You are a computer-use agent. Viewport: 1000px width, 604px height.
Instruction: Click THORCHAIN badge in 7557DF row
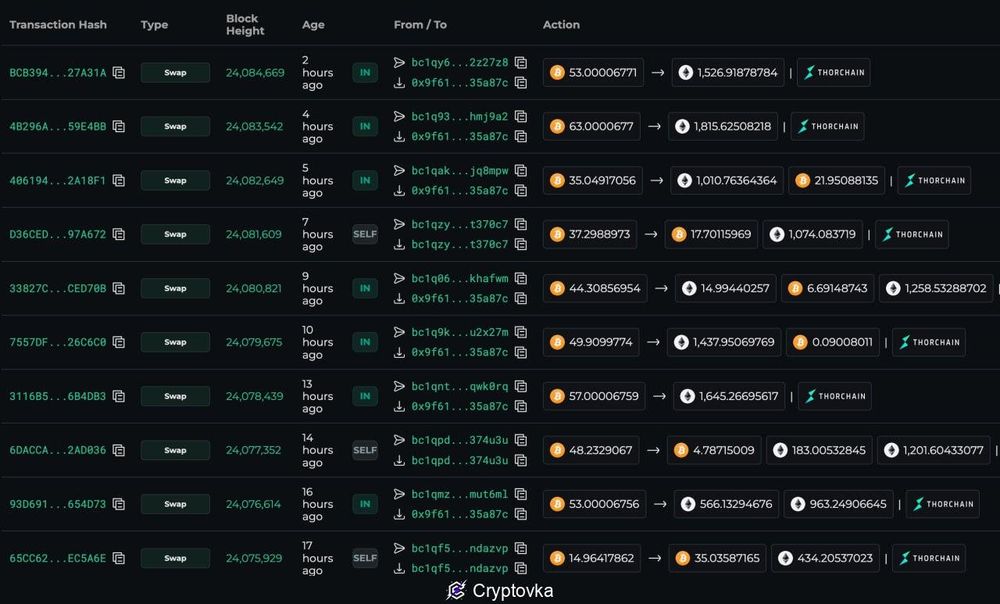click(x=929, y=343)
